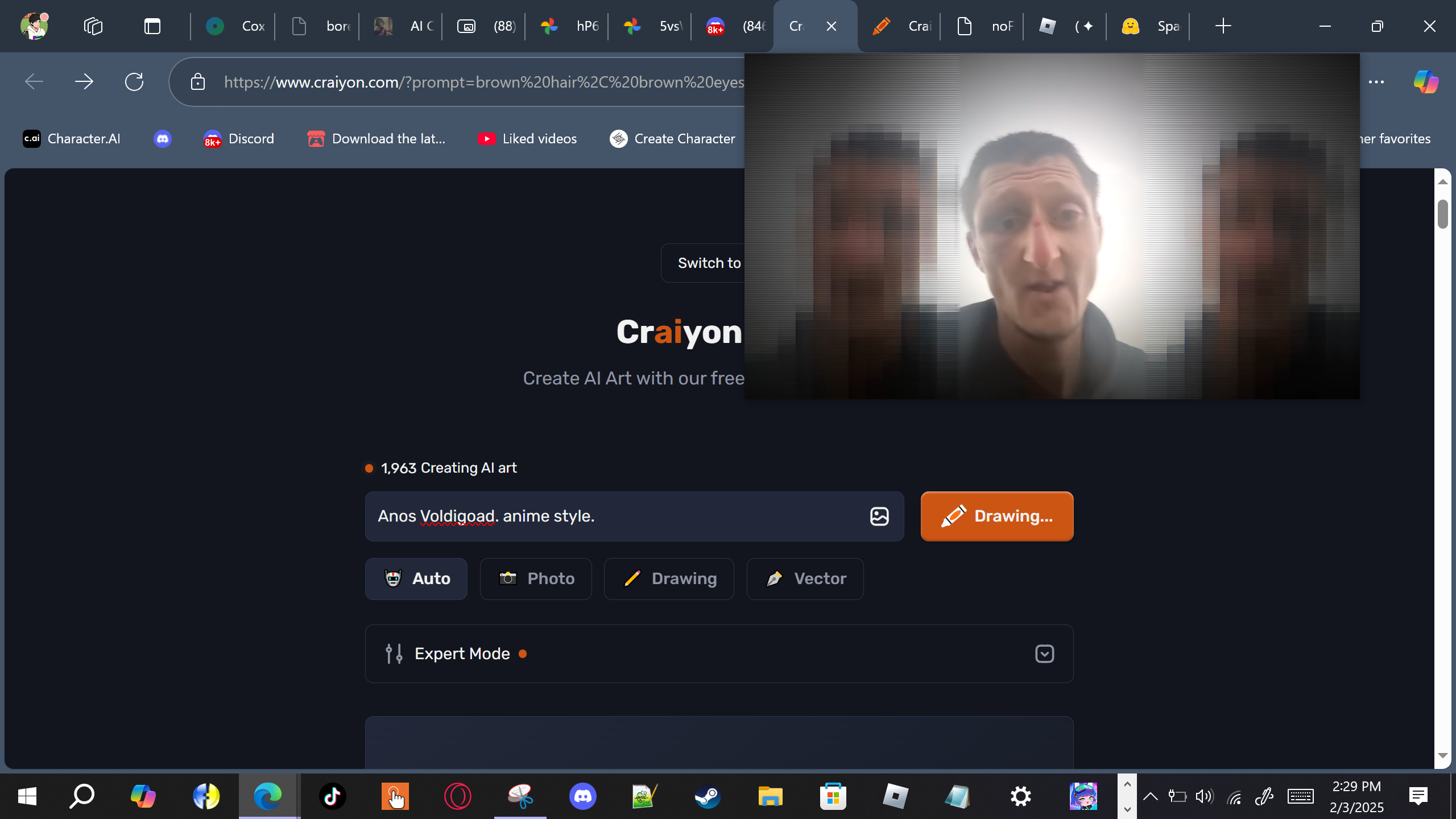The image size is (1456, 819).
Task: Open Steam from the taskbar
Action: (708, 796)
